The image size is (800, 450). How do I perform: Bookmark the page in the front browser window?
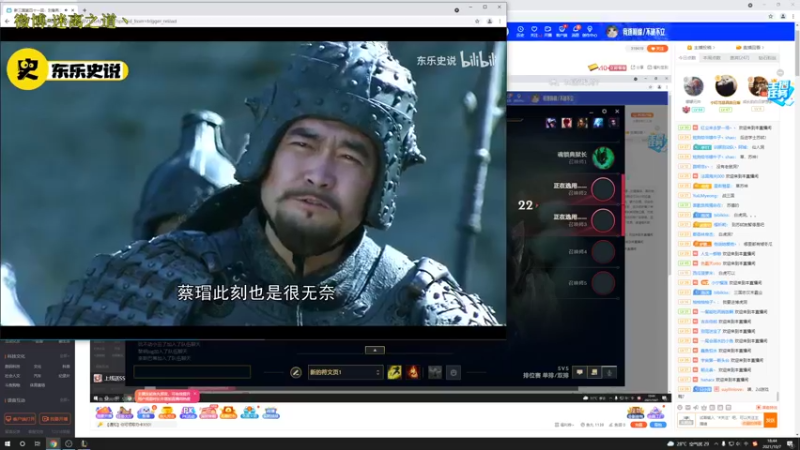click(x=477, y=21)
